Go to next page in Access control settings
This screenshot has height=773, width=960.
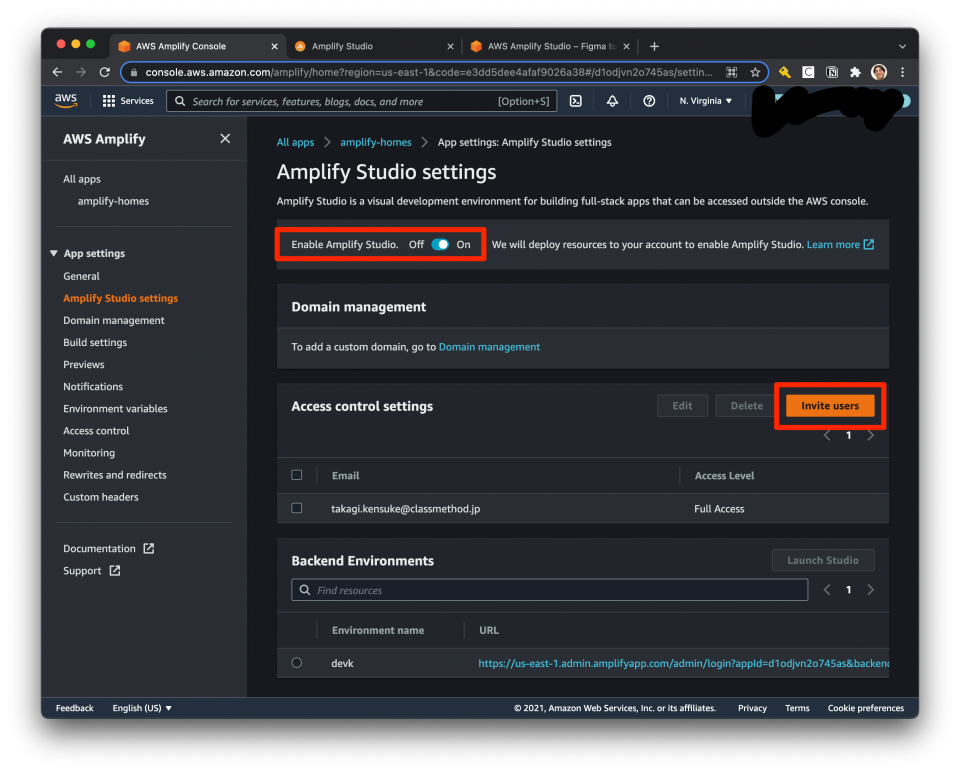point(871,435)
